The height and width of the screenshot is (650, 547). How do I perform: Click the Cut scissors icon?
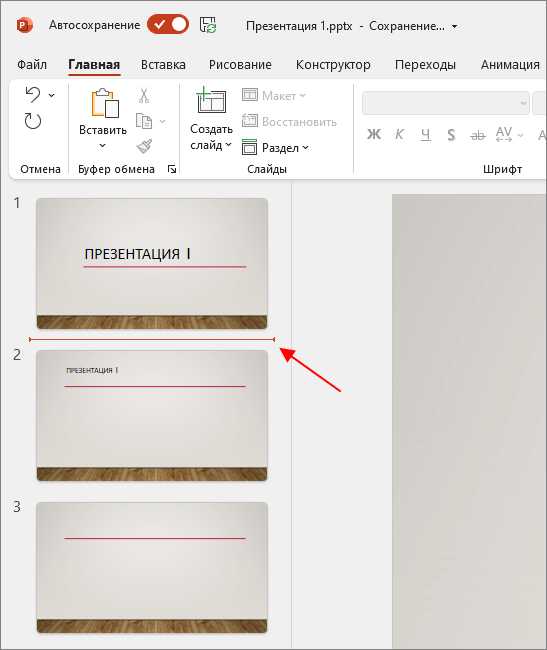point(144,96)
